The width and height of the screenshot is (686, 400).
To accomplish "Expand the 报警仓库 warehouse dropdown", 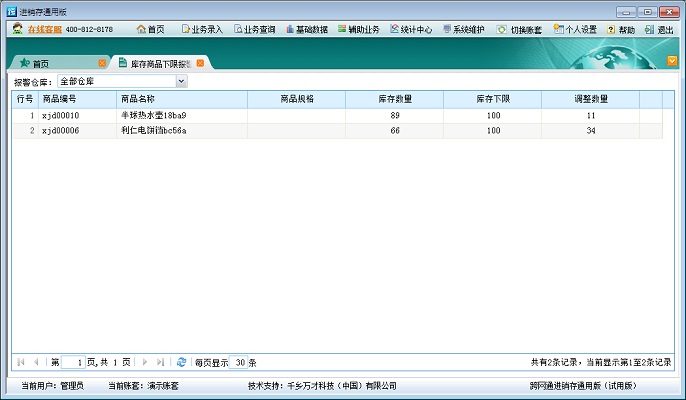I will (x=181, y=81).
